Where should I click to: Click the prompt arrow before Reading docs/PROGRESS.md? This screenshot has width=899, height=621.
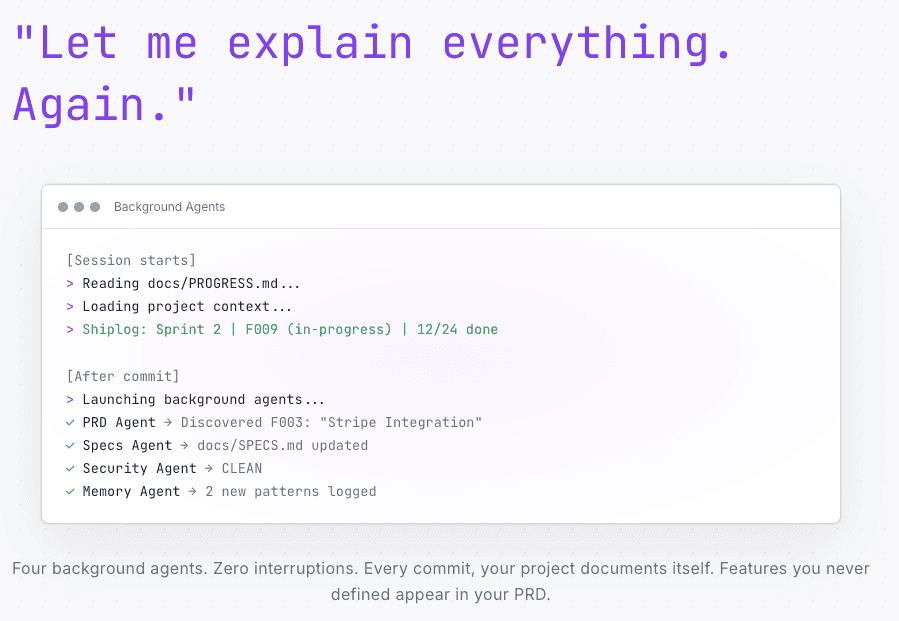point(71,284)
